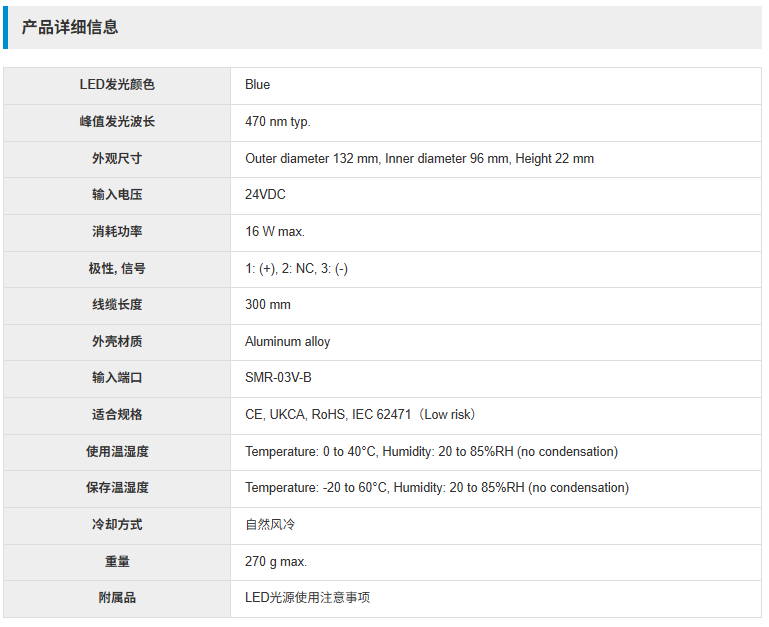Select the 附属品 label

click(117, 598)
